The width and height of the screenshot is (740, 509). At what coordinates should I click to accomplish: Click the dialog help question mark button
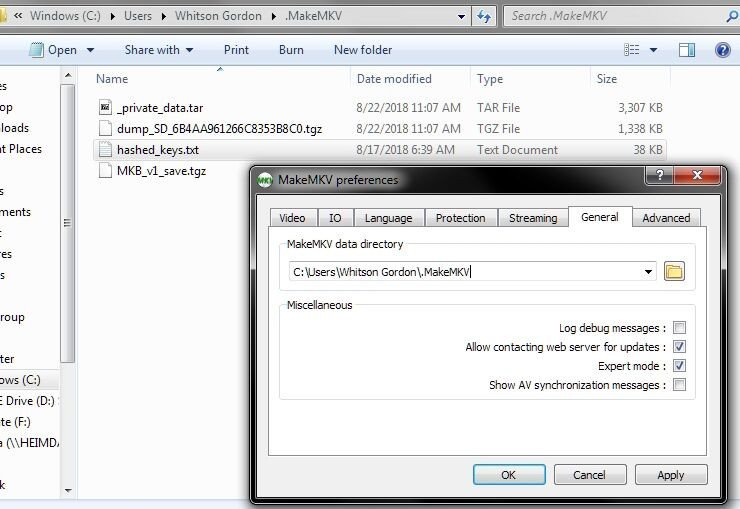pos(660,175)
